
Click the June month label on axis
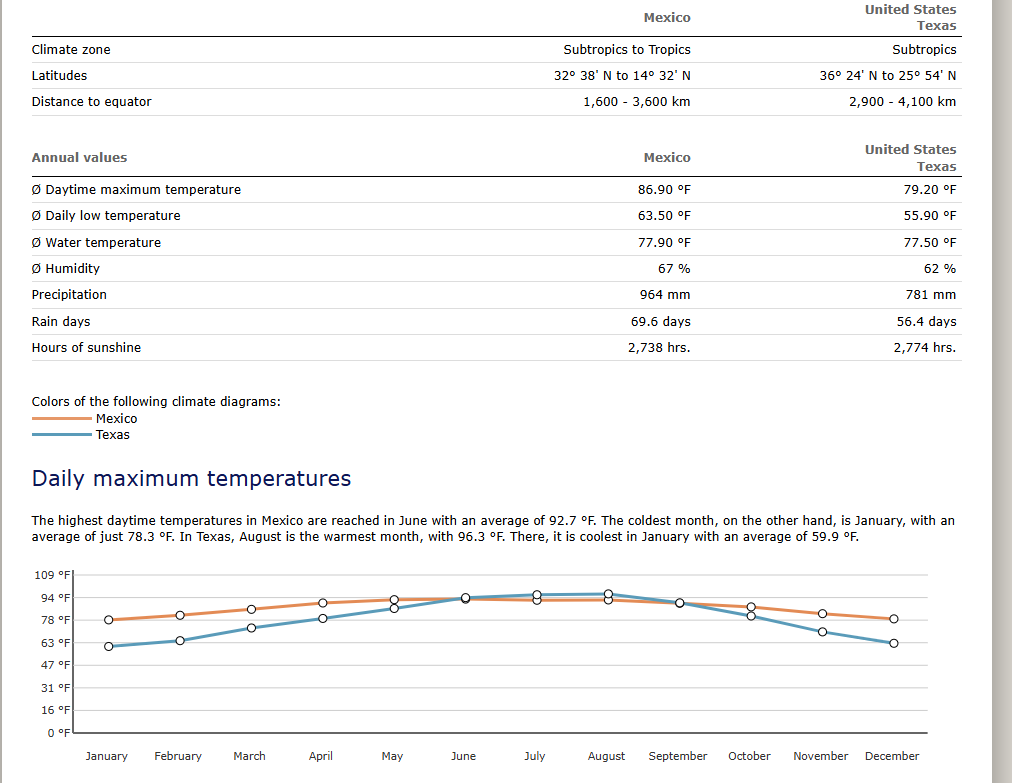coord(463,756)
